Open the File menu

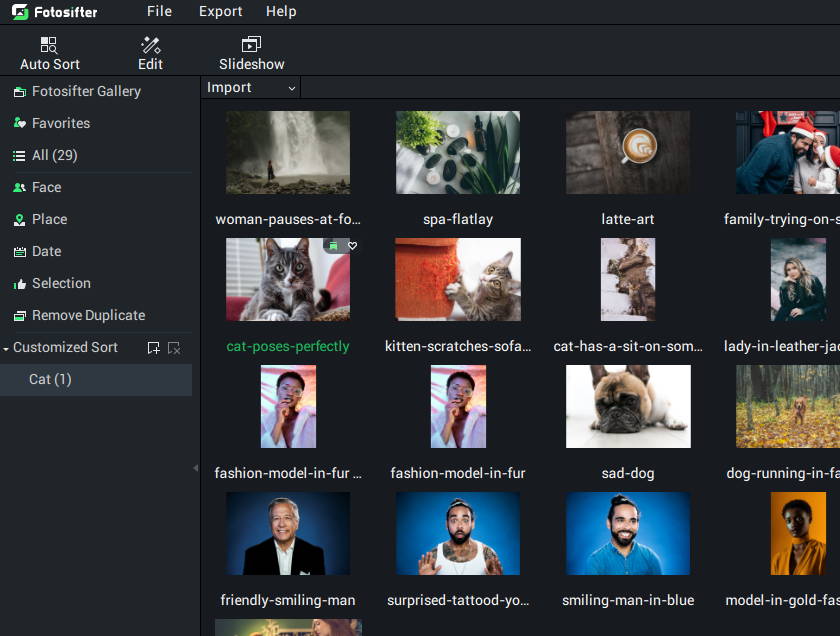159,11
